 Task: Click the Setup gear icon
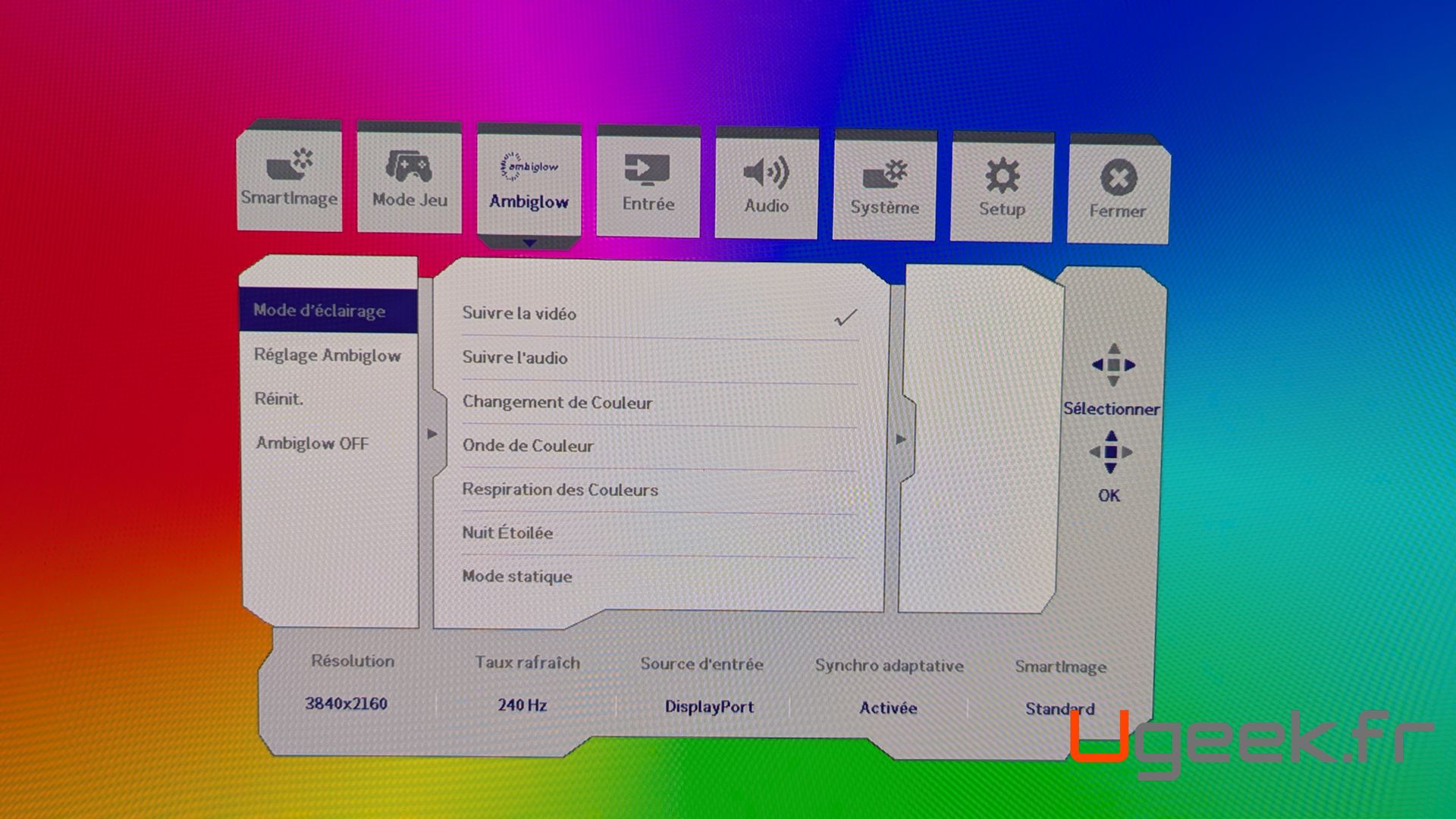tap(1002, 177)
